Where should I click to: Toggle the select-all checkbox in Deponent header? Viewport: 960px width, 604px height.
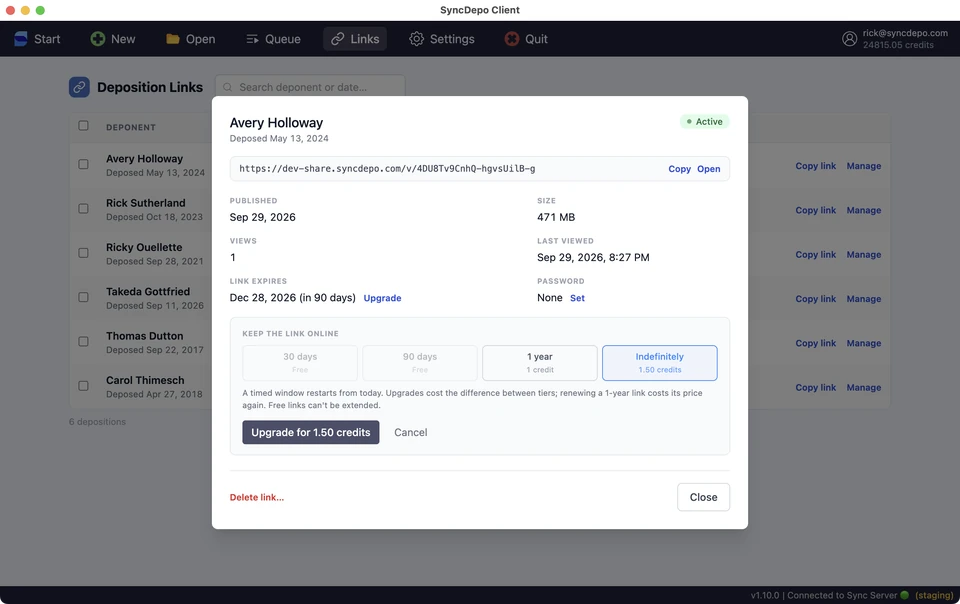click(x=83, y=125)
